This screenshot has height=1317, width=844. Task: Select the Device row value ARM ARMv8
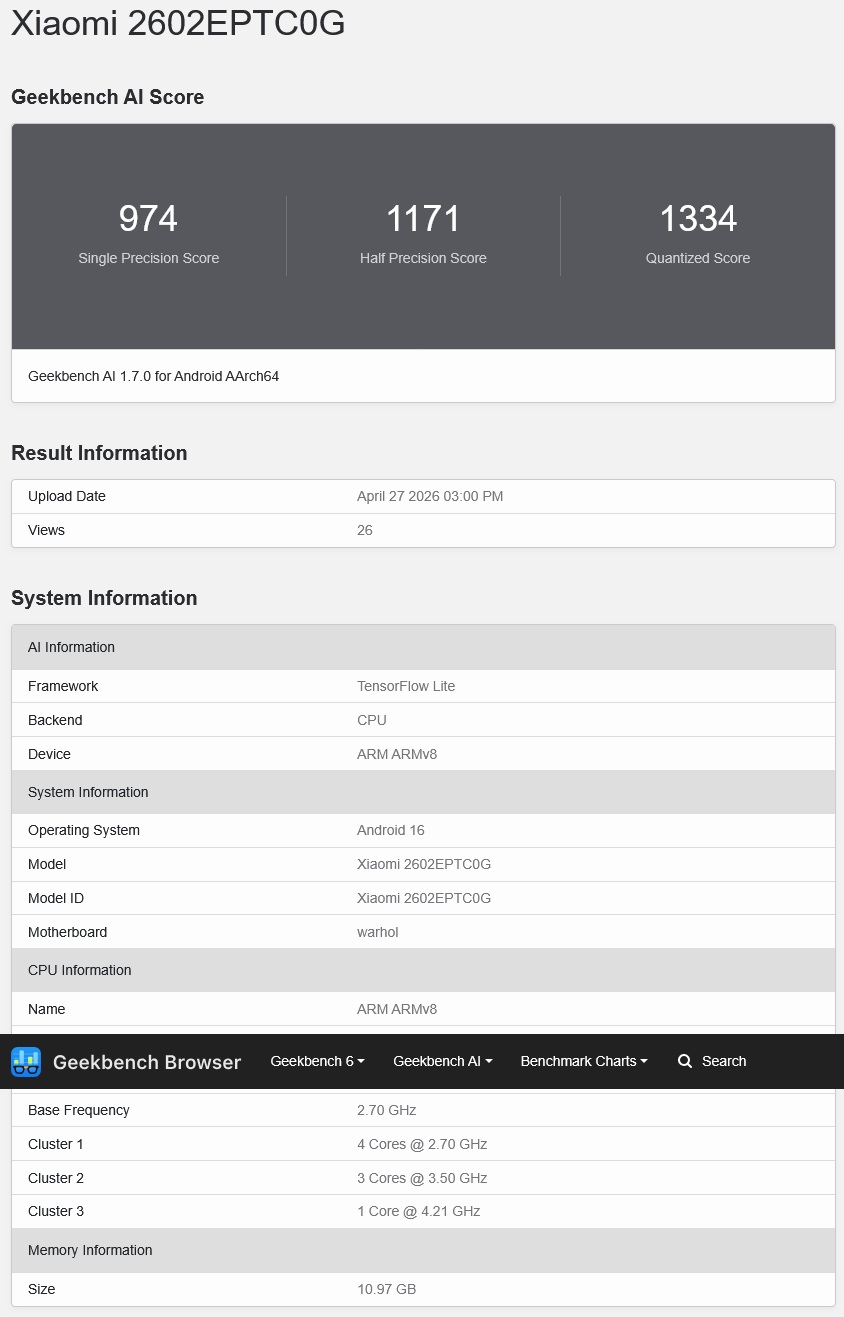pos(397,754)
